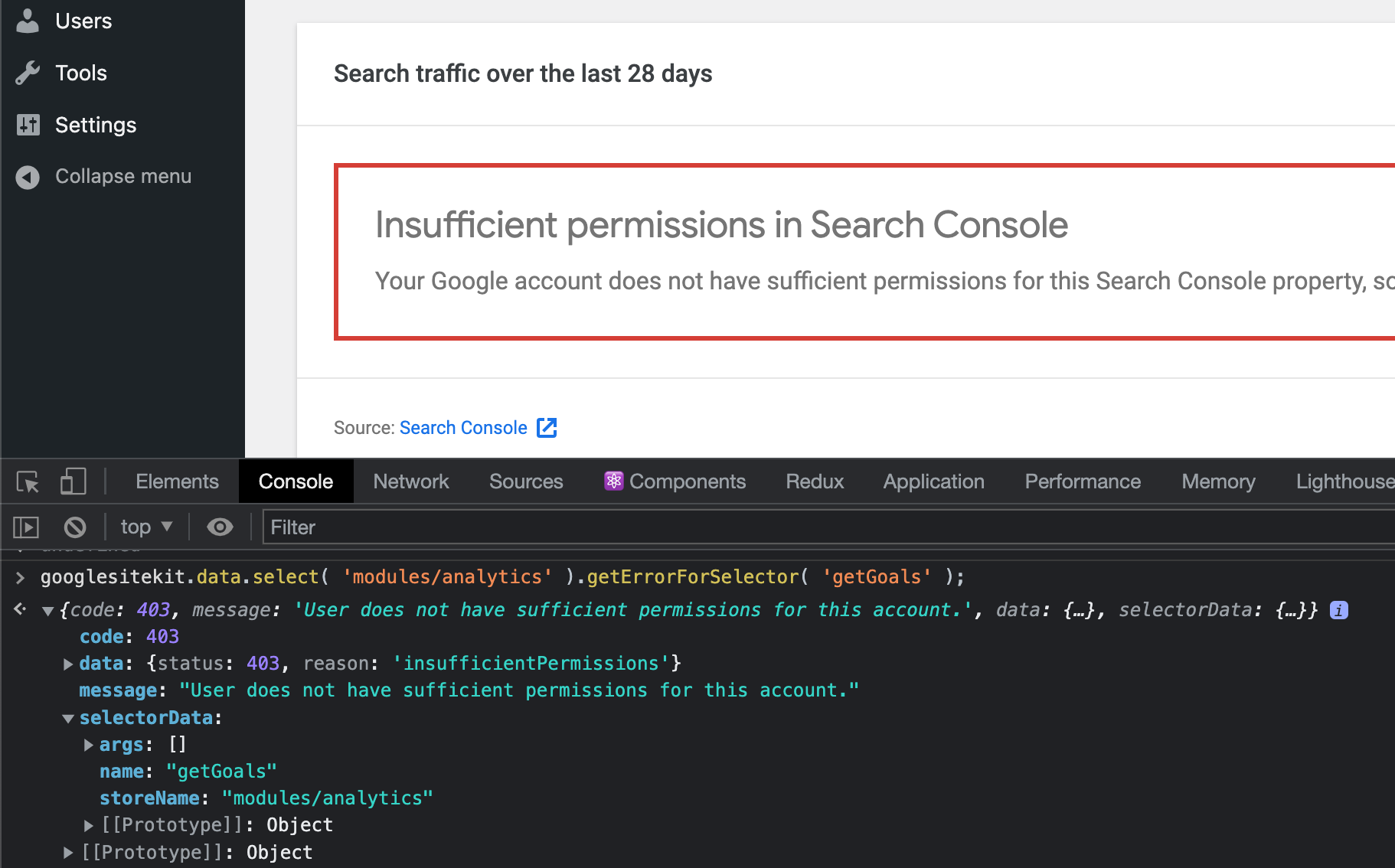Viewport: 1395px width, 868px height.
Task: Select the Console tab
Action: click(296, 481)
